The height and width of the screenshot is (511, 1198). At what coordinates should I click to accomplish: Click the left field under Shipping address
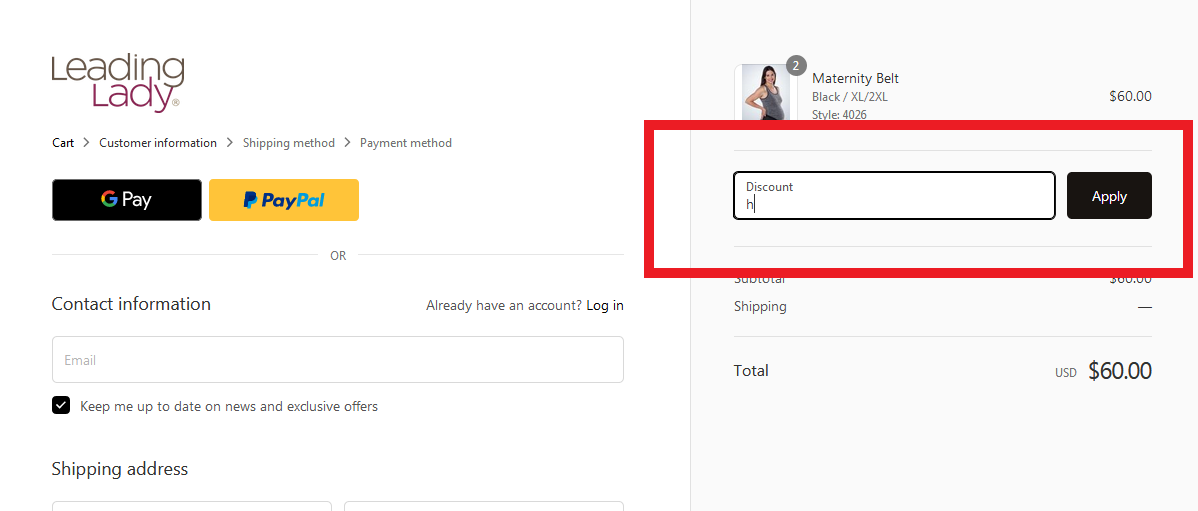click(192, 506)
